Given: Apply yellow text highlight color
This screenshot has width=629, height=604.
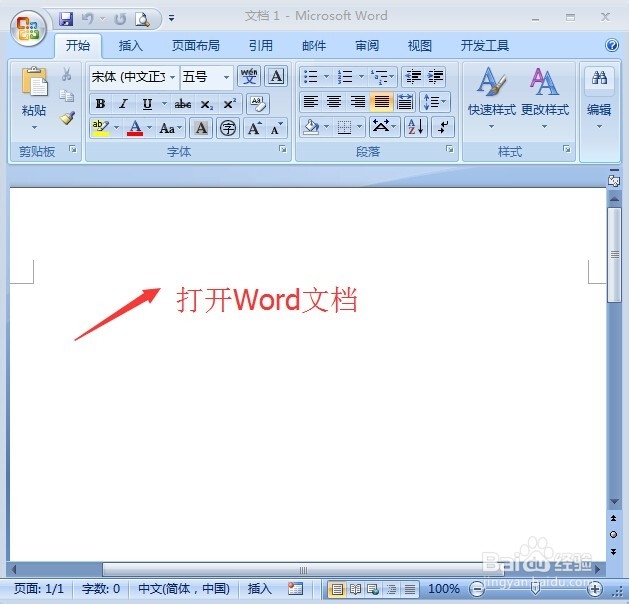Looking at the screenshot, I should (100, 128).
